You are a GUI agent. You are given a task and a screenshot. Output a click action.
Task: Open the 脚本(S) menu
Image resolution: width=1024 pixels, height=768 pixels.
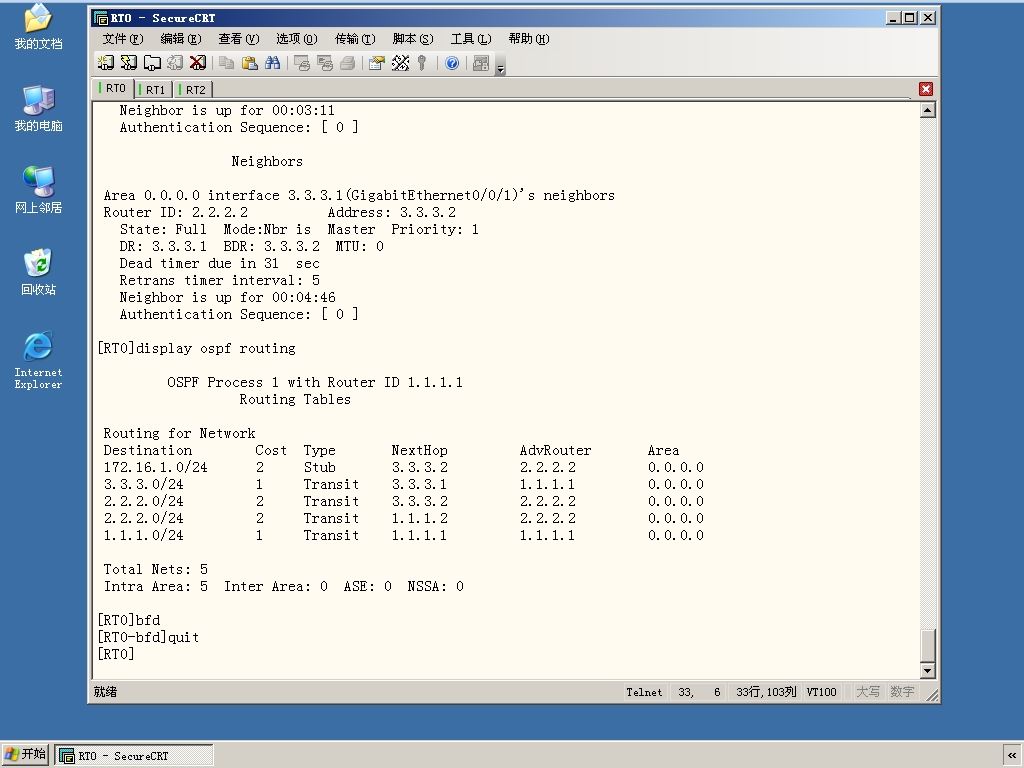coord(413,39)
